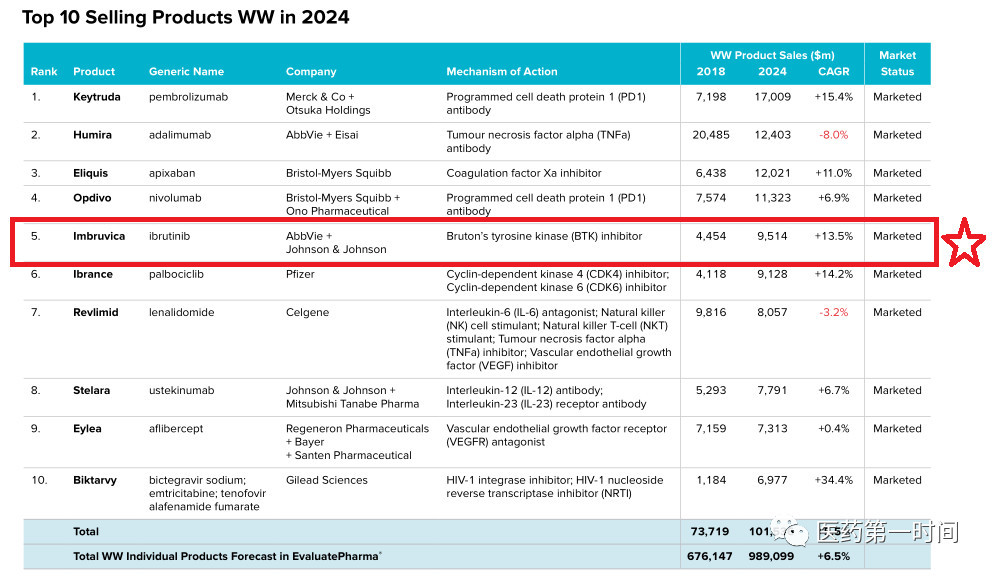
Task: Select the Opdivo product name
Action: click(x=92, y=198)
